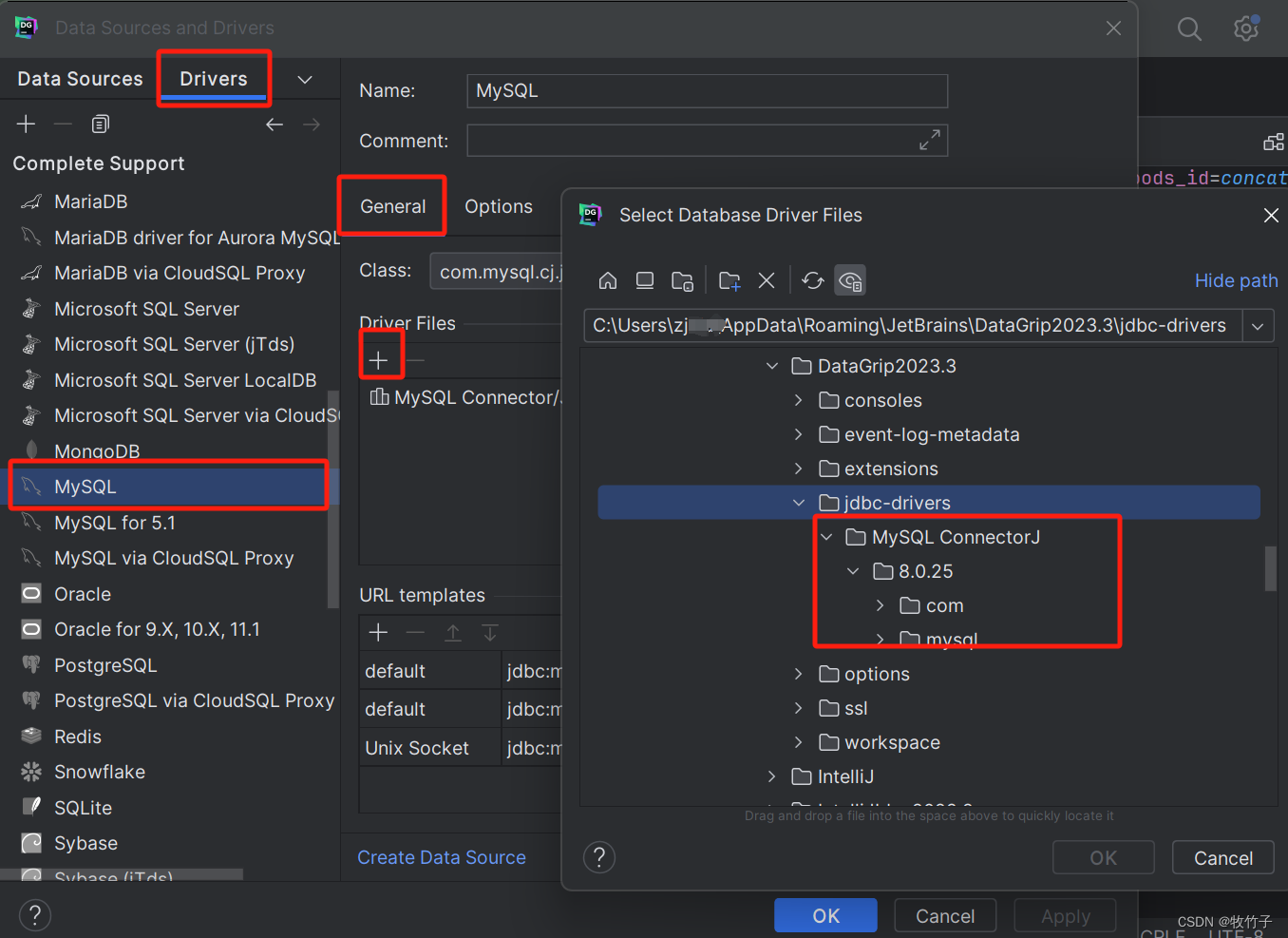
Task: Select MySQL for 5.1 driver
Action: 114,523
